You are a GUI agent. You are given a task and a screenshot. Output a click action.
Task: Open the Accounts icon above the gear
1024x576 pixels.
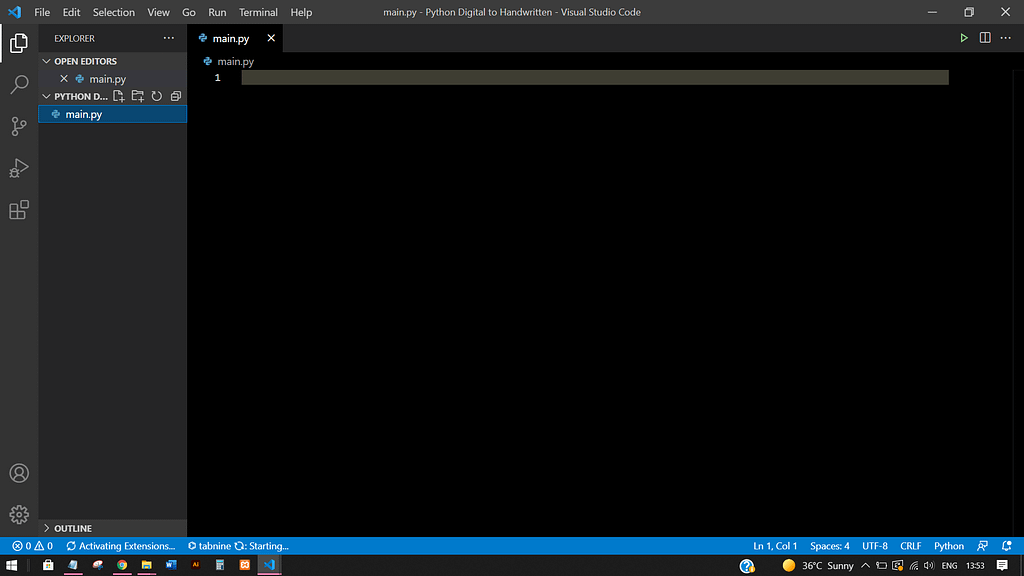pos(19,473)
